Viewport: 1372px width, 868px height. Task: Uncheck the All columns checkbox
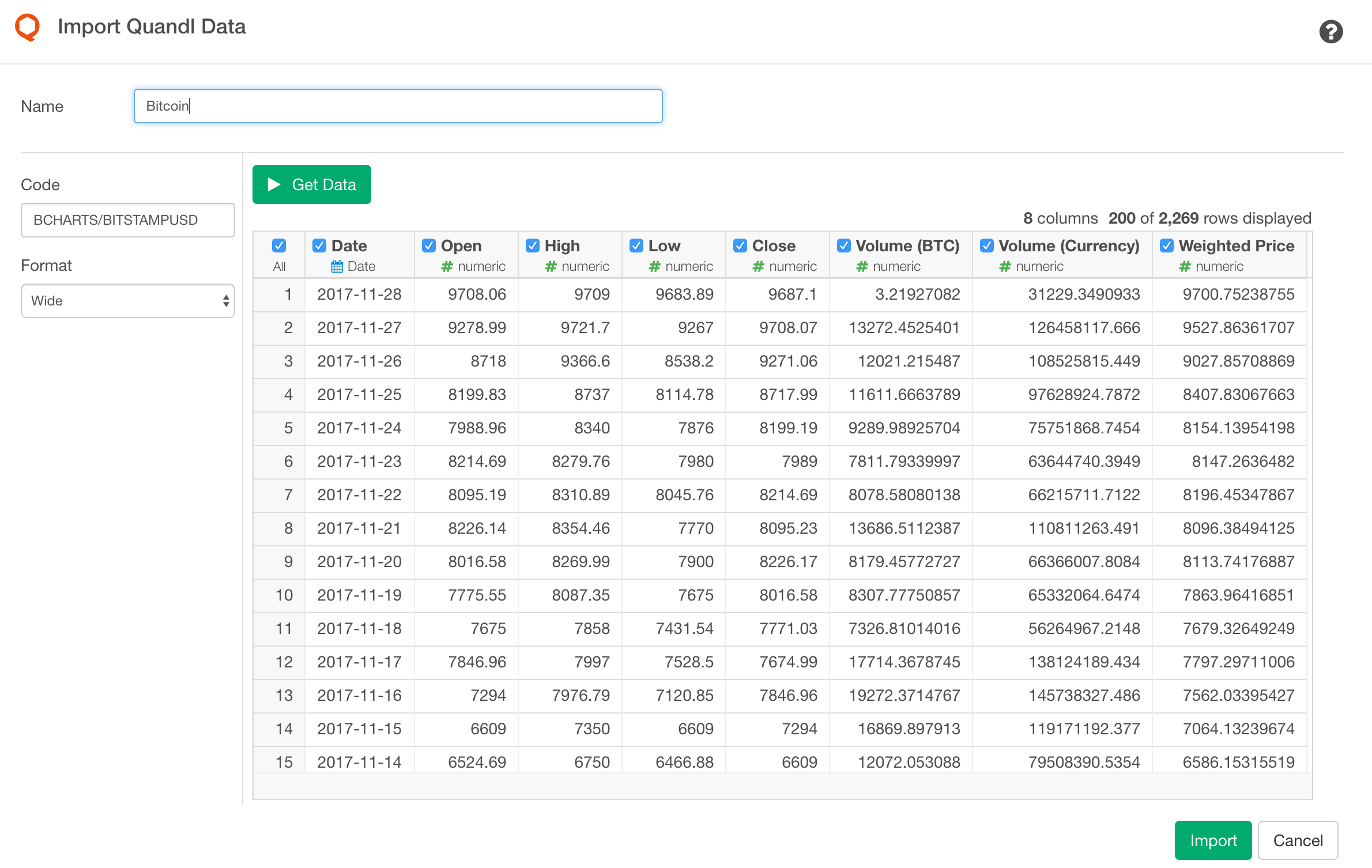point(279,245)
